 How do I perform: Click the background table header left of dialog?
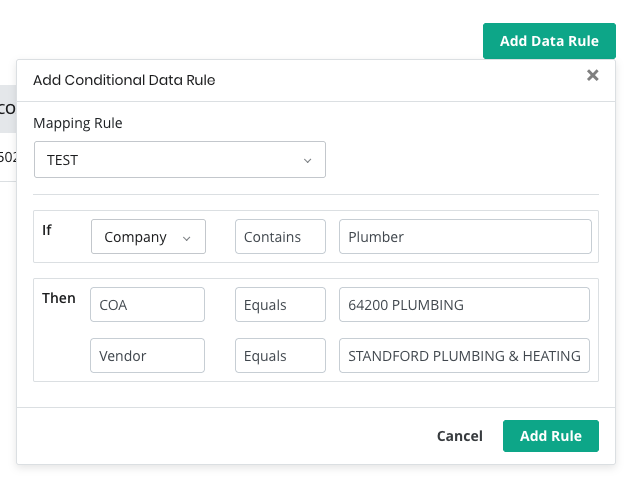point(7,109)
